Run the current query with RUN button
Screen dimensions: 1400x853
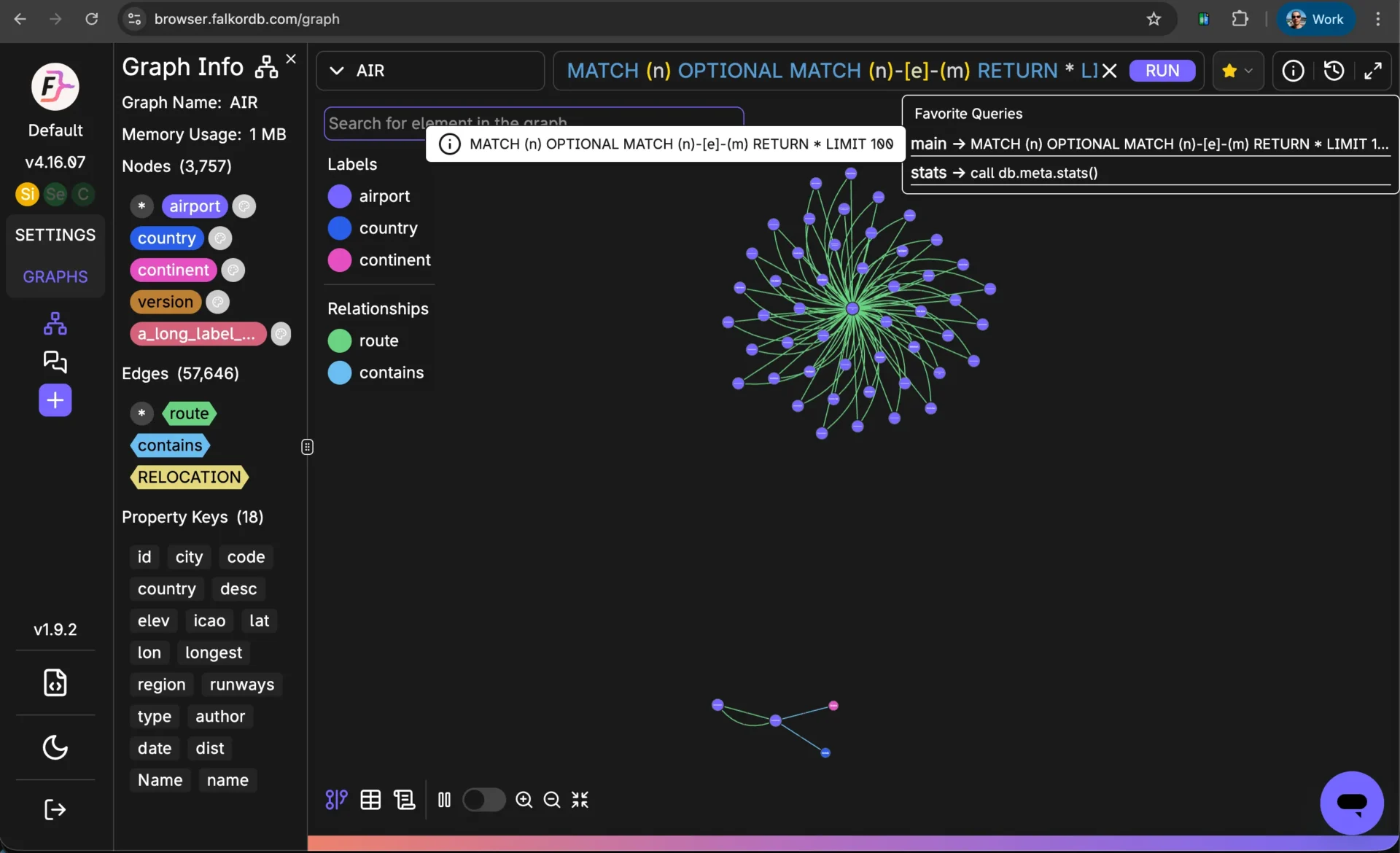click(x=1161, y=70)
